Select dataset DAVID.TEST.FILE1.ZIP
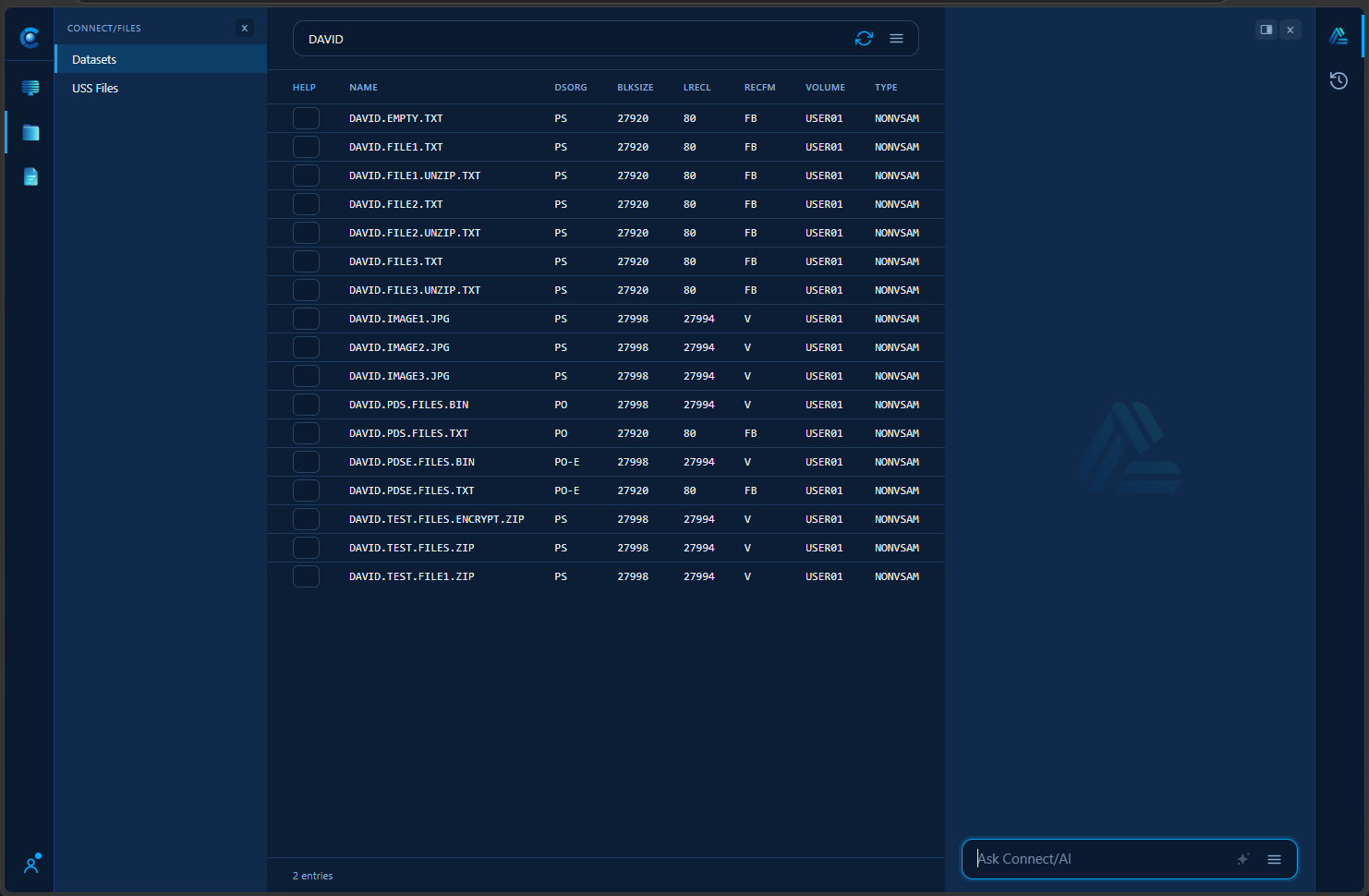The height and width of the screenshot is (896, 1369). coord(412,576)
